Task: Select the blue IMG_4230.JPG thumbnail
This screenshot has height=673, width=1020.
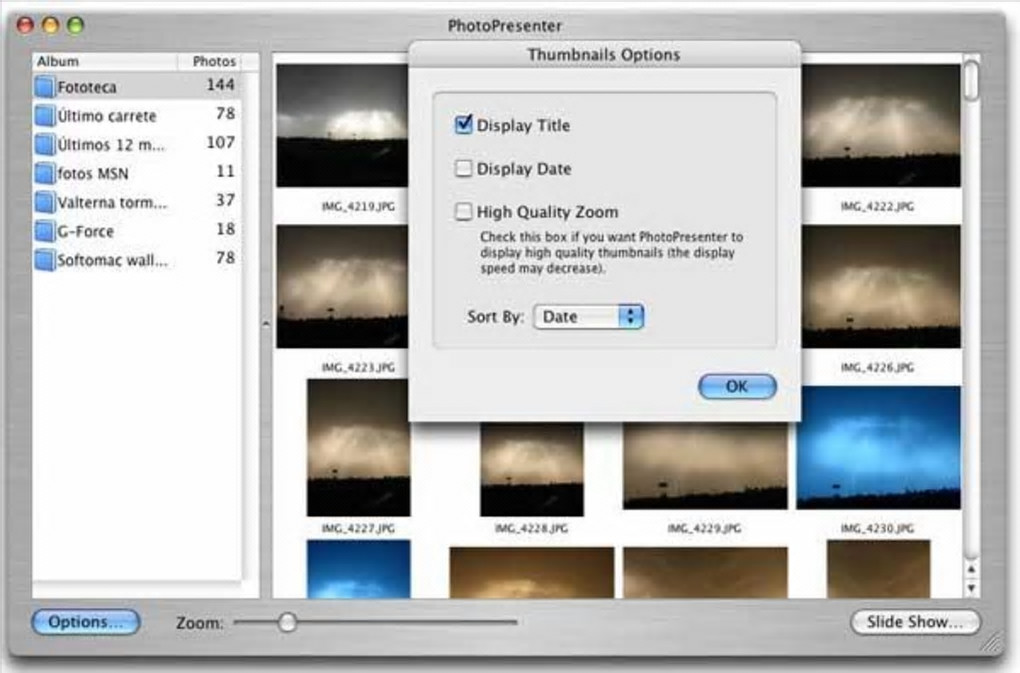Action: click(878, 447)
